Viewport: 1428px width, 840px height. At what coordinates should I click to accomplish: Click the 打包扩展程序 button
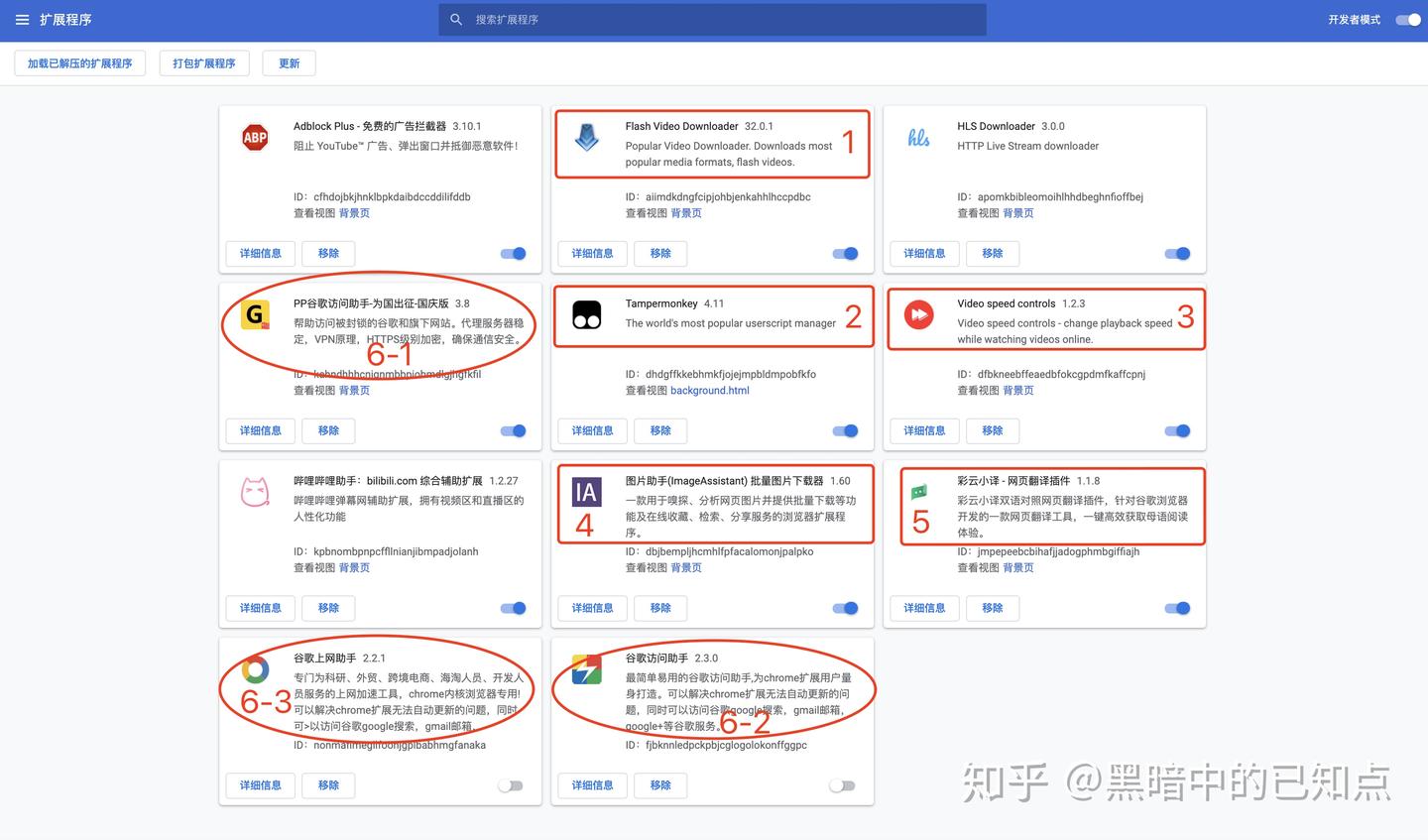point(204,63)
